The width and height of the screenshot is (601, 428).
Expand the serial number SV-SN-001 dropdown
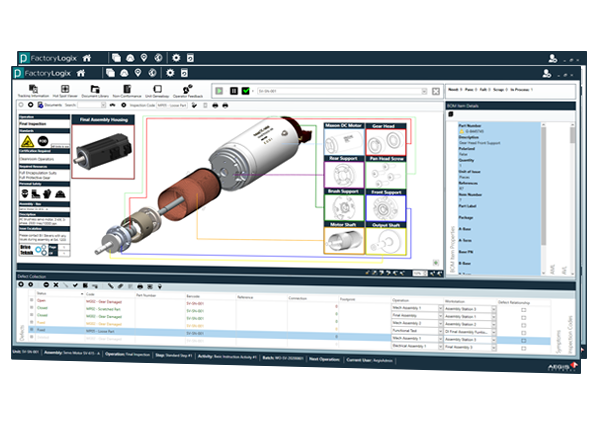coord(424,91)
